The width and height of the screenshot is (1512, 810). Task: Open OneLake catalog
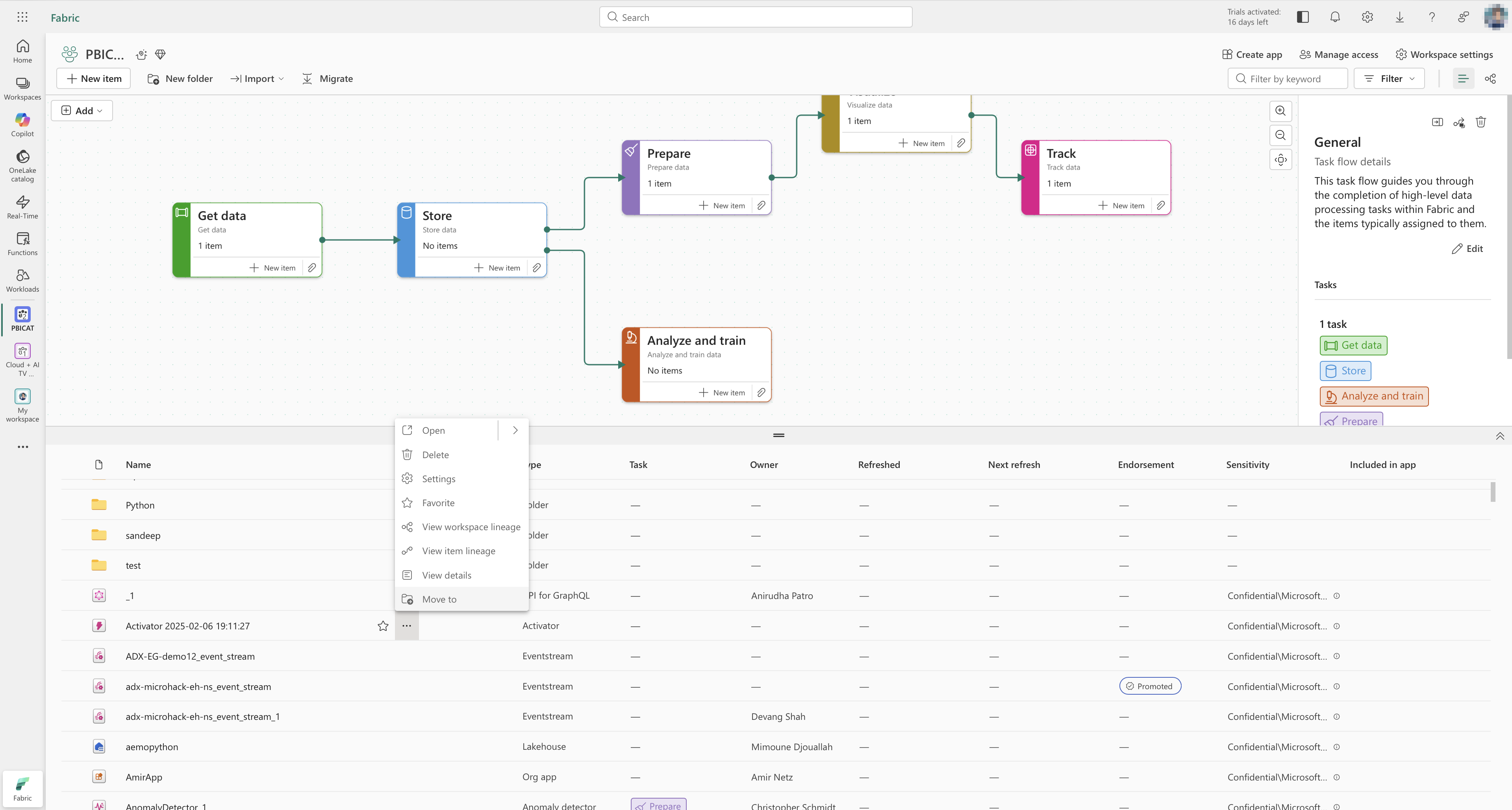(22, 166)
